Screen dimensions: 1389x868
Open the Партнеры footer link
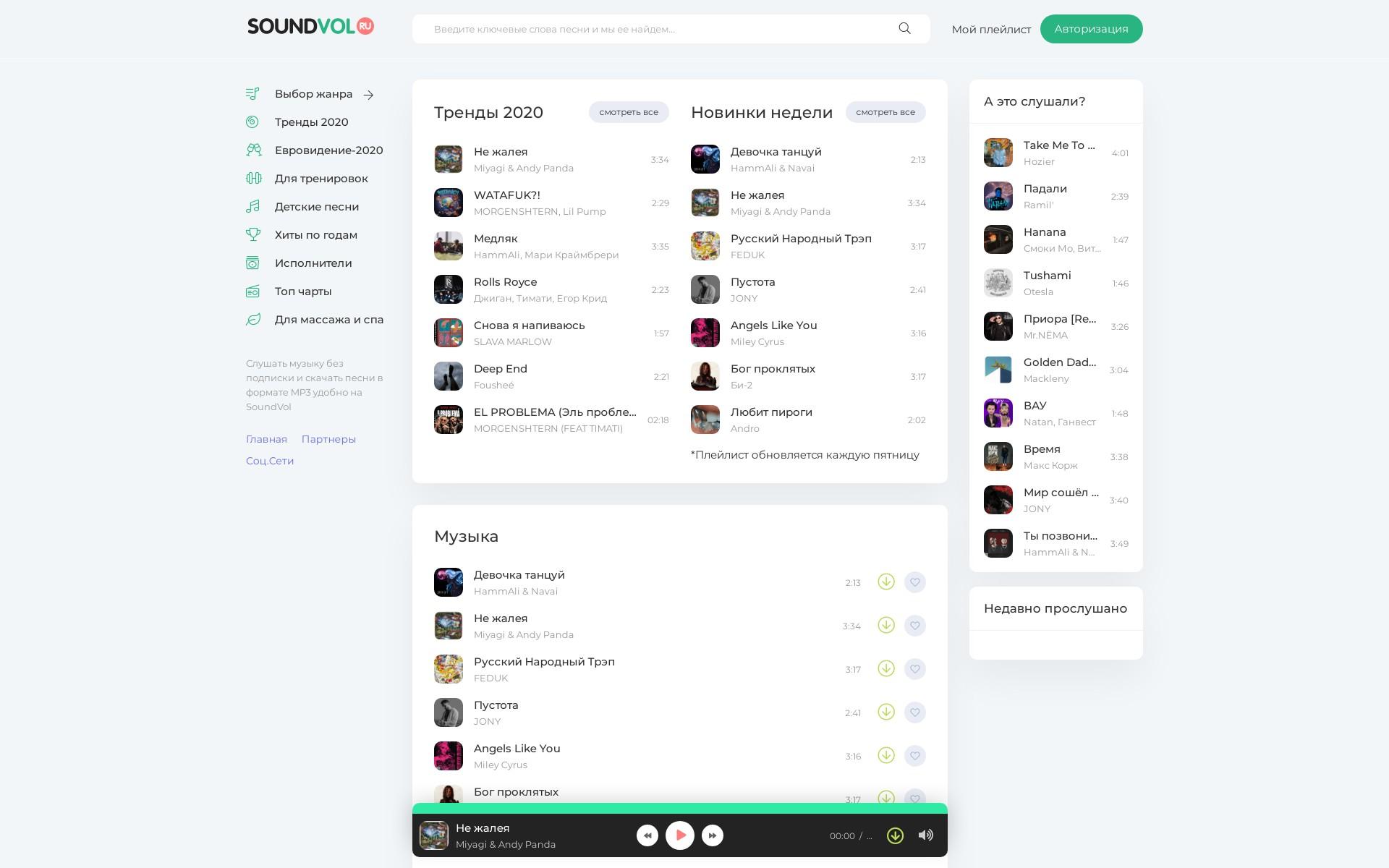(x=328, y=439)
